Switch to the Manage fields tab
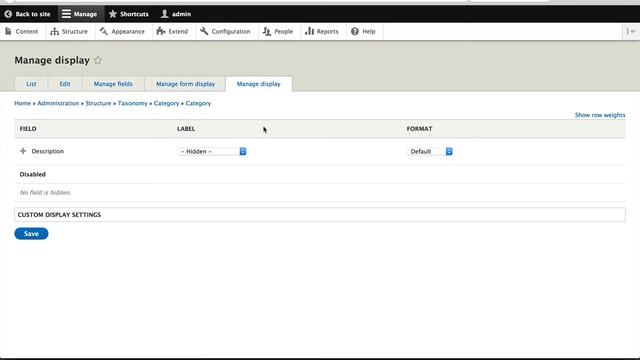Viewport: 640px width, 360px height. [113, 84]
